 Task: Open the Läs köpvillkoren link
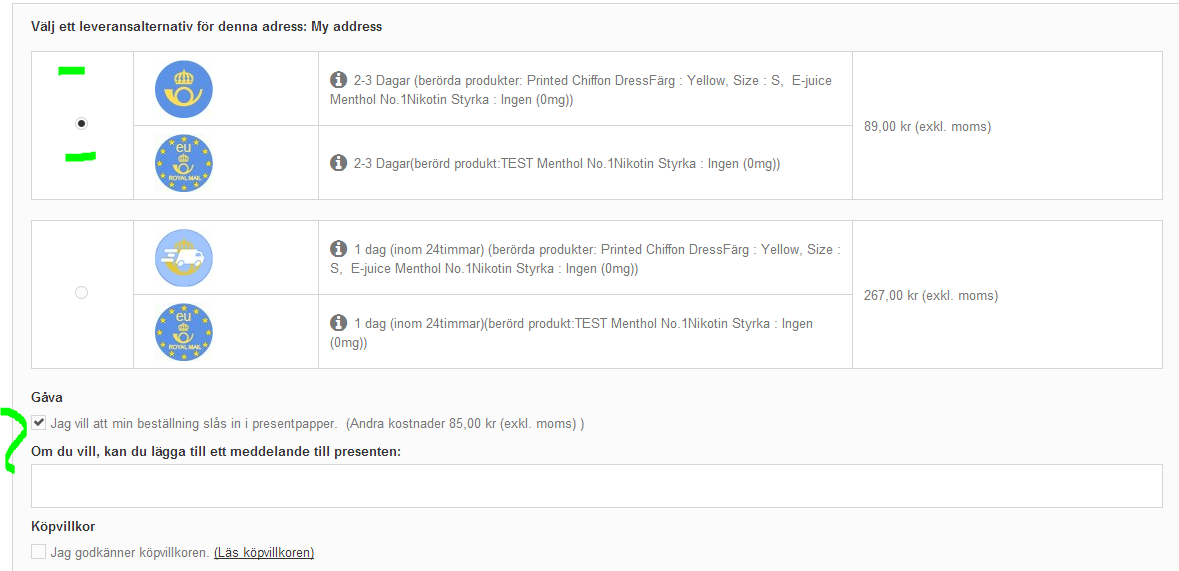264,552
